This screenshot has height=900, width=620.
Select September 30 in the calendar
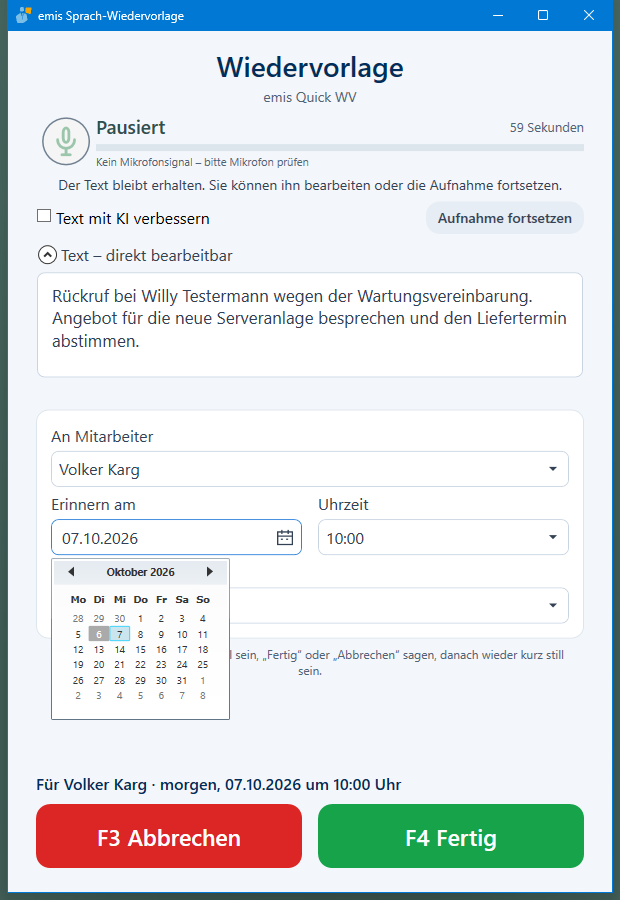[x=119, y=619]
